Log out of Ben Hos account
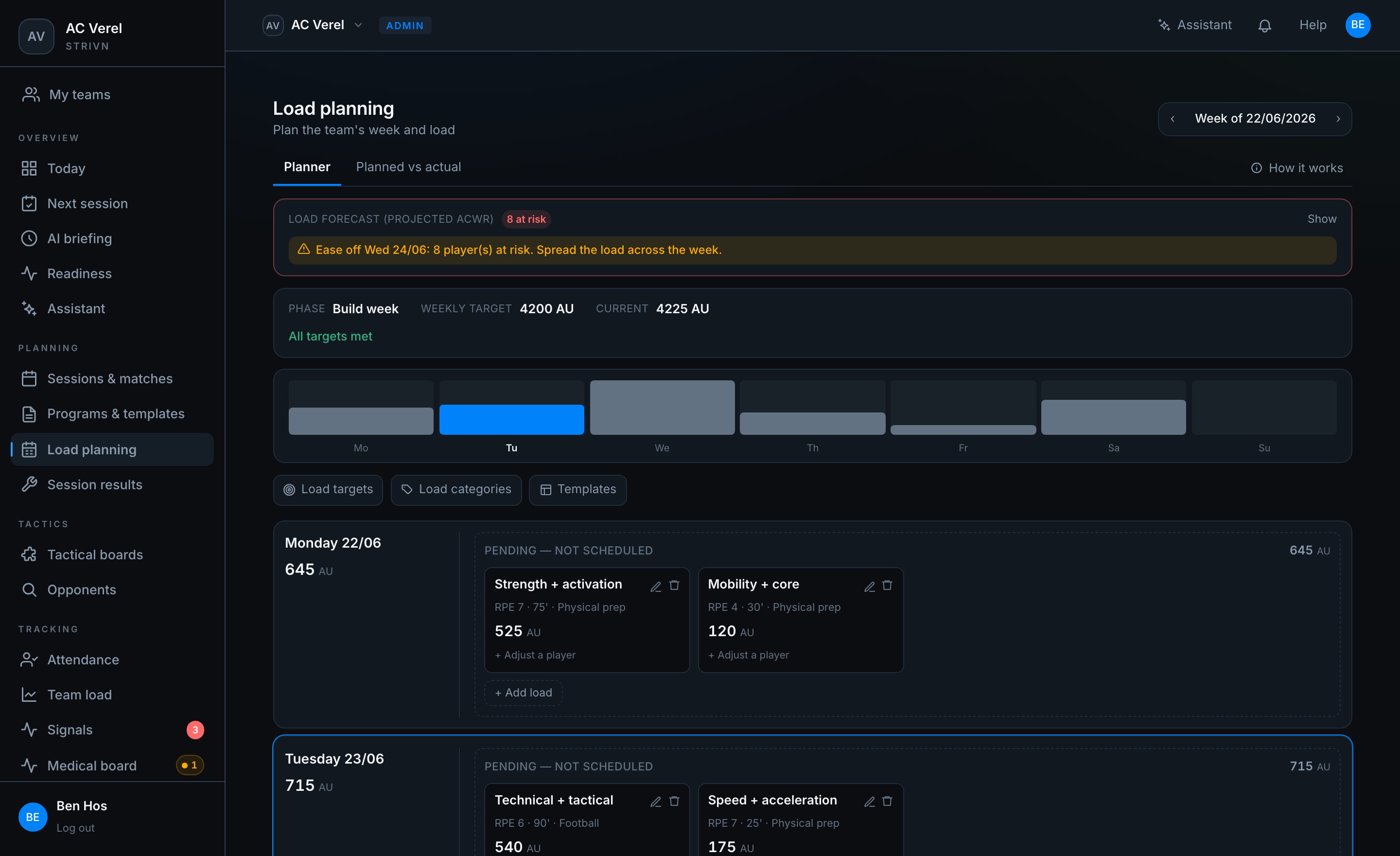Image resolution: width=1400 pixels, height=856 pixels. point(75,828)
